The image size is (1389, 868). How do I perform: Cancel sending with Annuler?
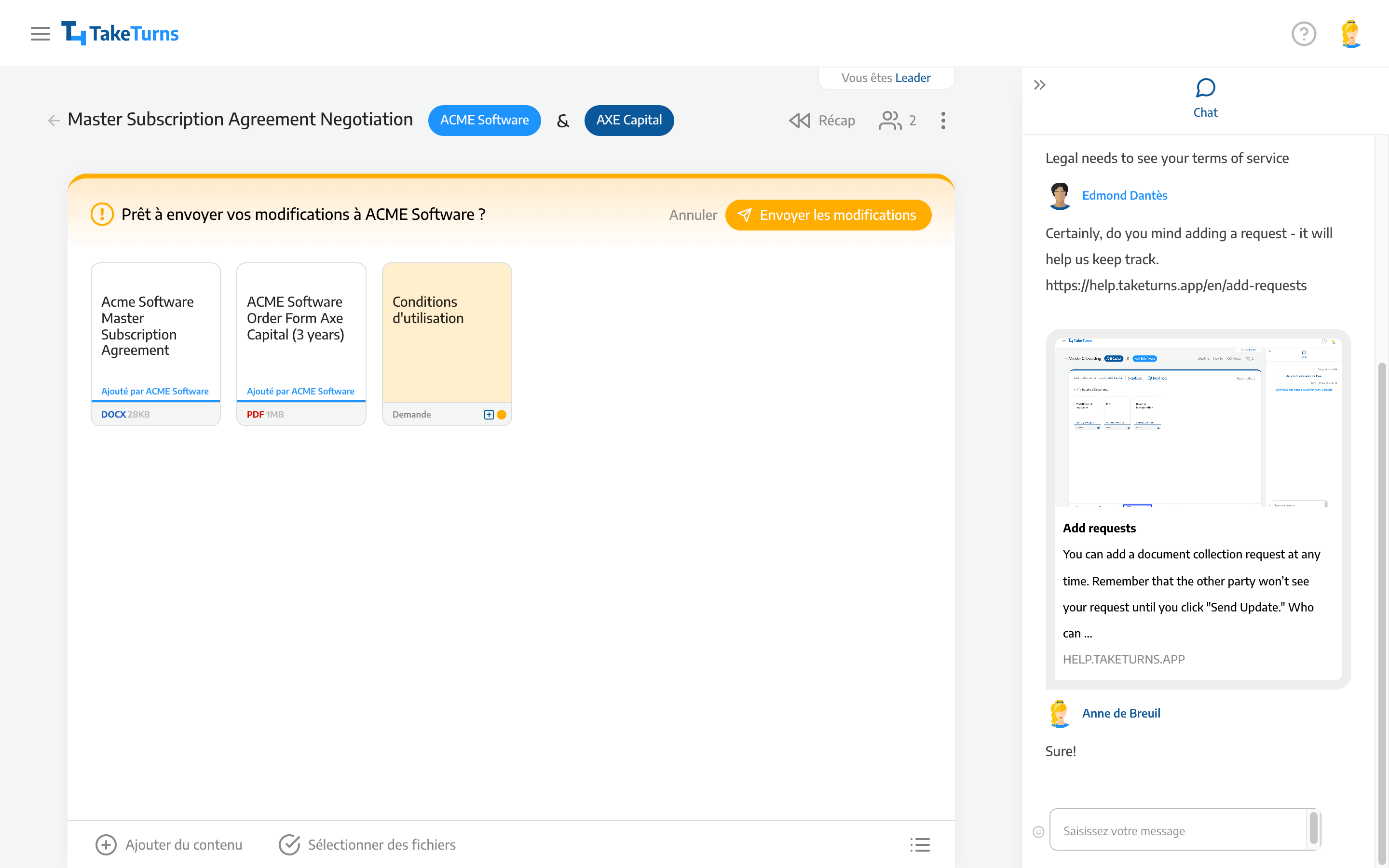pyautogui.click(x=693, y=215)
